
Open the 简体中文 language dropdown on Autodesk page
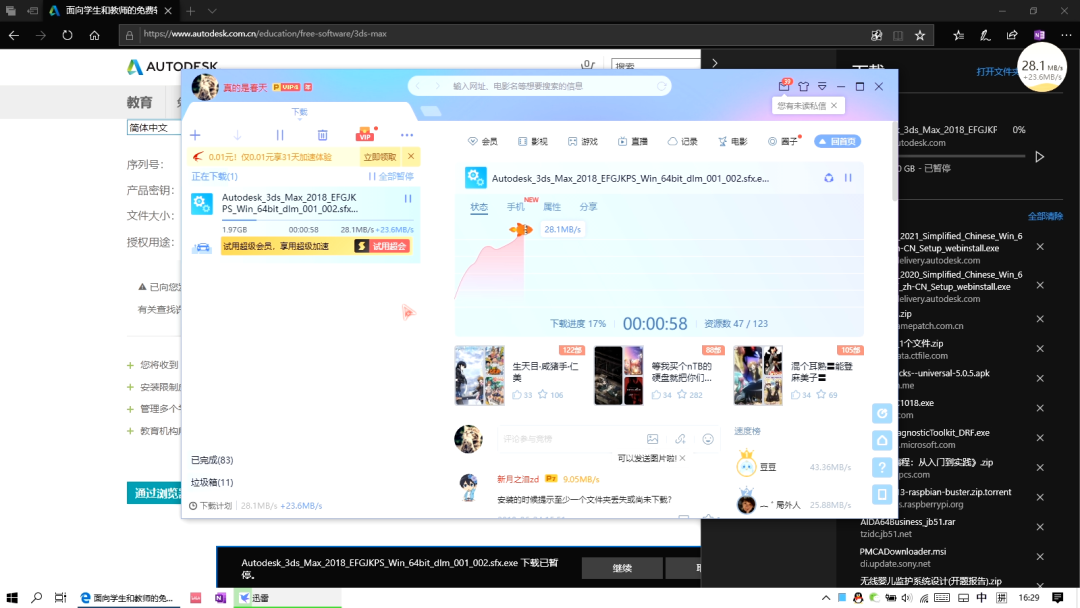point(153,127)
